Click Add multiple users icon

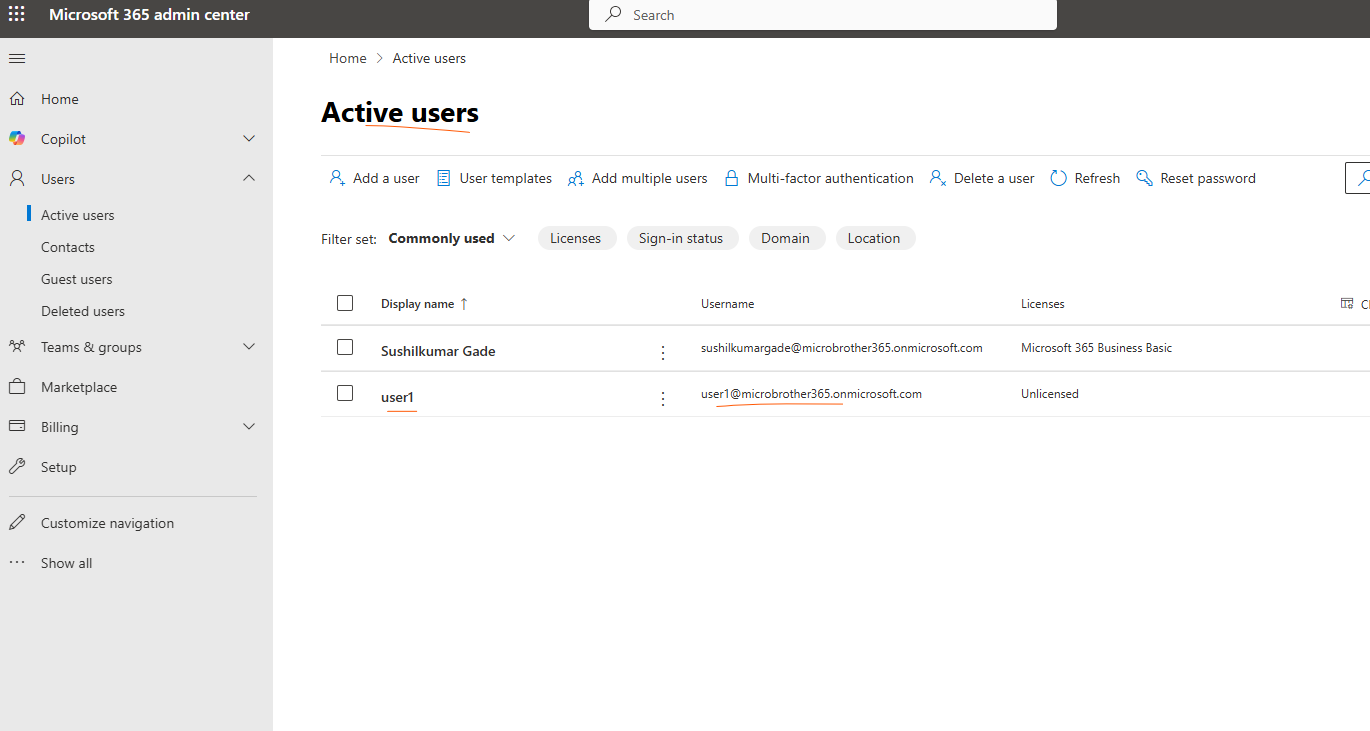(576, 178)
